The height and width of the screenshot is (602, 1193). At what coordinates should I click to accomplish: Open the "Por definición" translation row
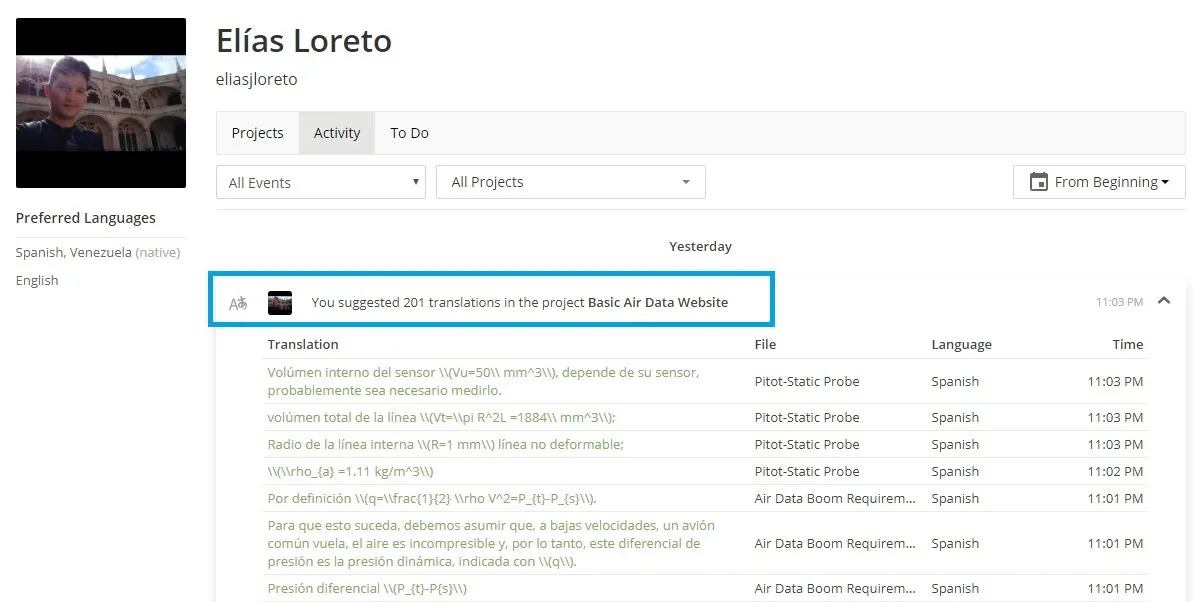point(431,498)
